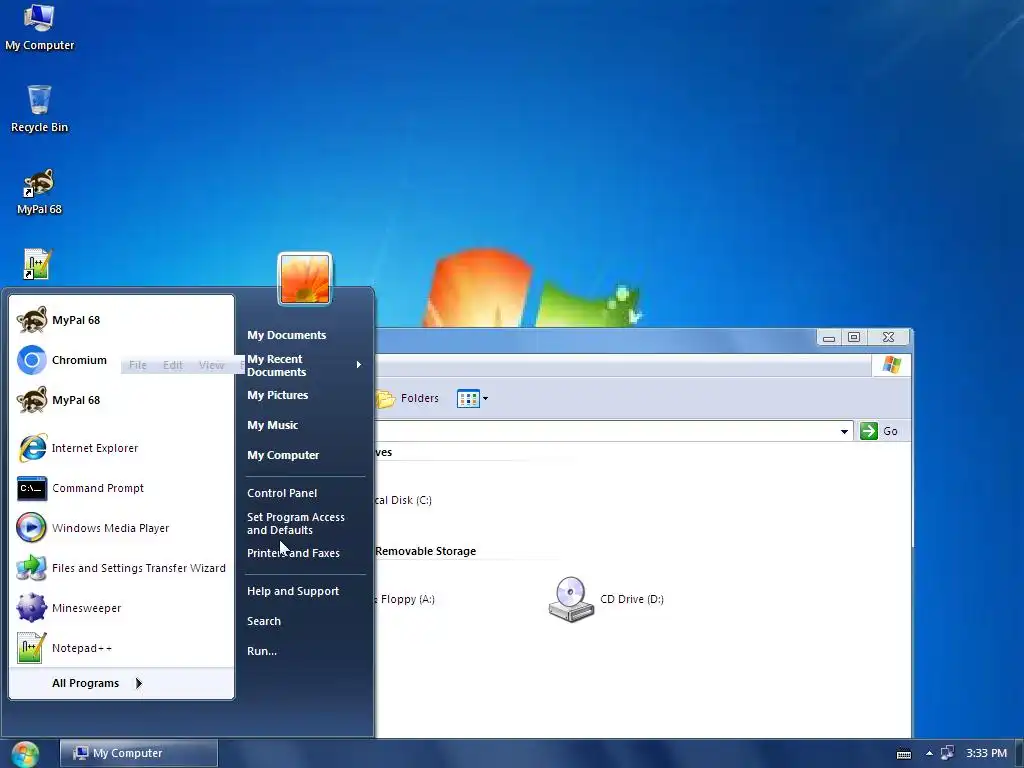1024x768 pixels.
Task: Select the Notepad++ desktop shortcut icon
Action: (37, 264)
